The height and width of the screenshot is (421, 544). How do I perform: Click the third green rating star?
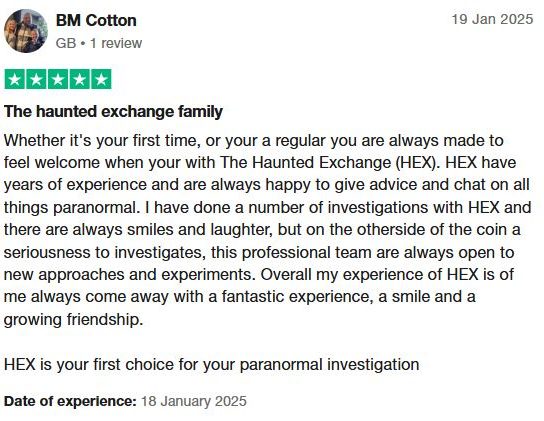pos(58,79)
